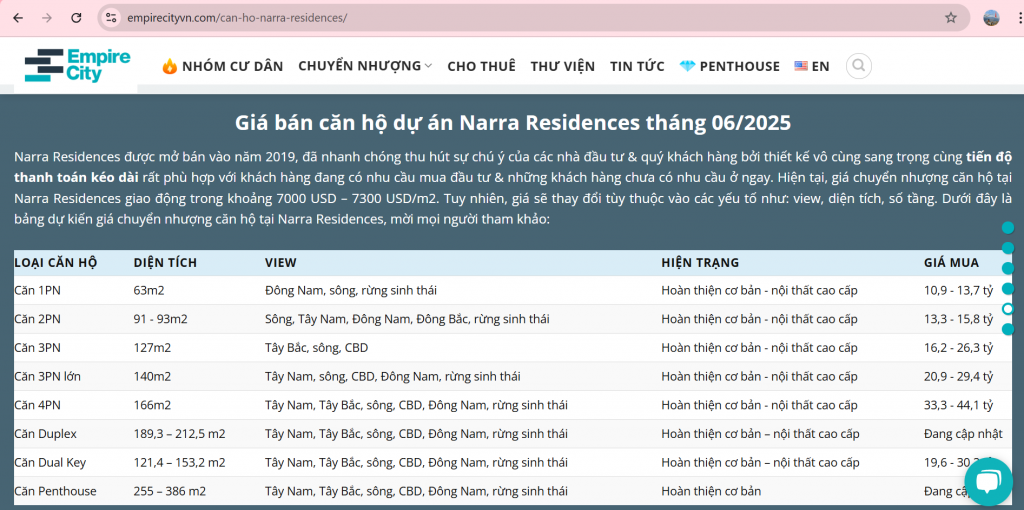The width and height of the screenshot is (1024, 510).
Task: Click the 91 - 93m2 area cell
Action: (160, 319)
